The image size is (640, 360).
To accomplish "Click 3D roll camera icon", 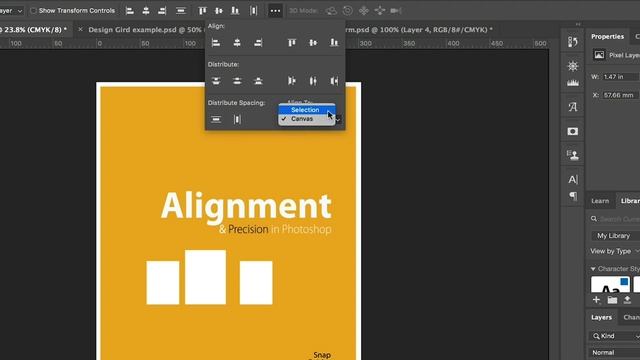I will click(348, 11).
